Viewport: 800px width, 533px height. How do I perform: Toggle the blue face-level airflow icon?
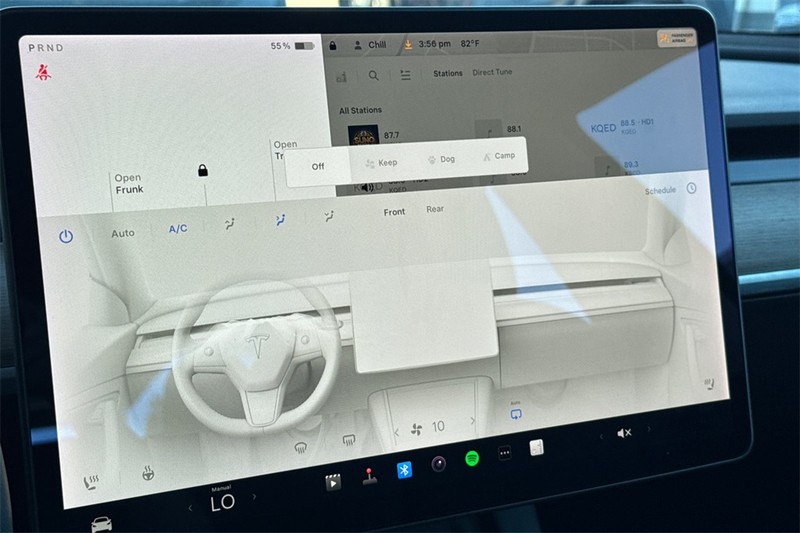(280, 220)
